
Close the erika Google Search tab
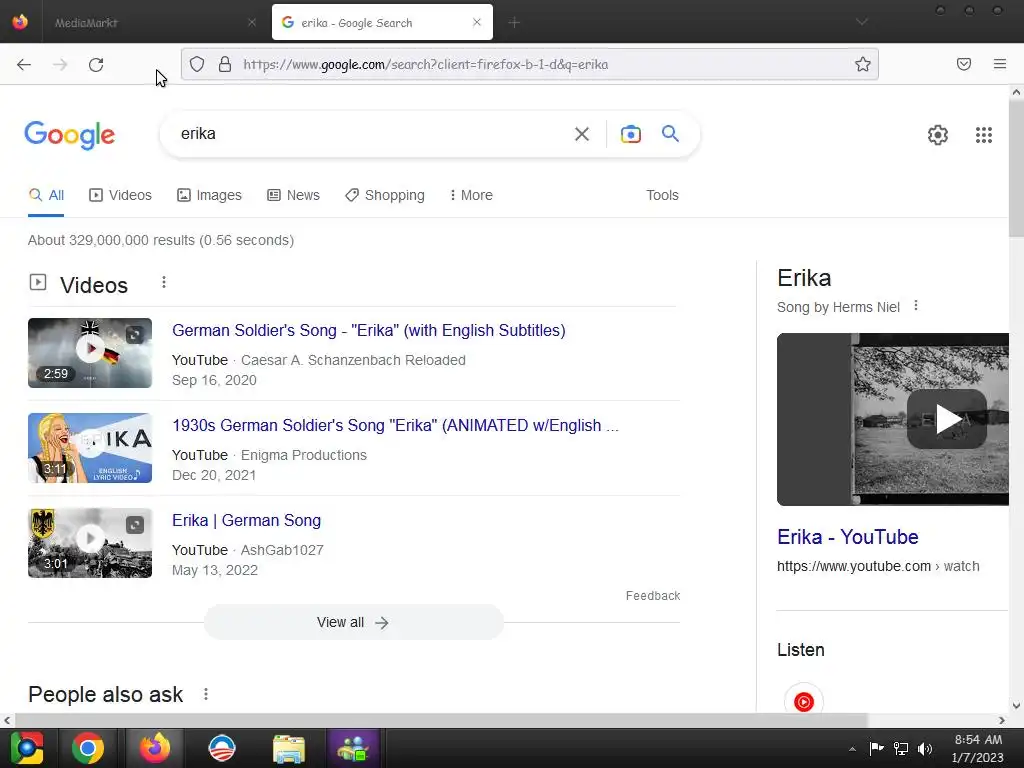click(x=477, y=22)
